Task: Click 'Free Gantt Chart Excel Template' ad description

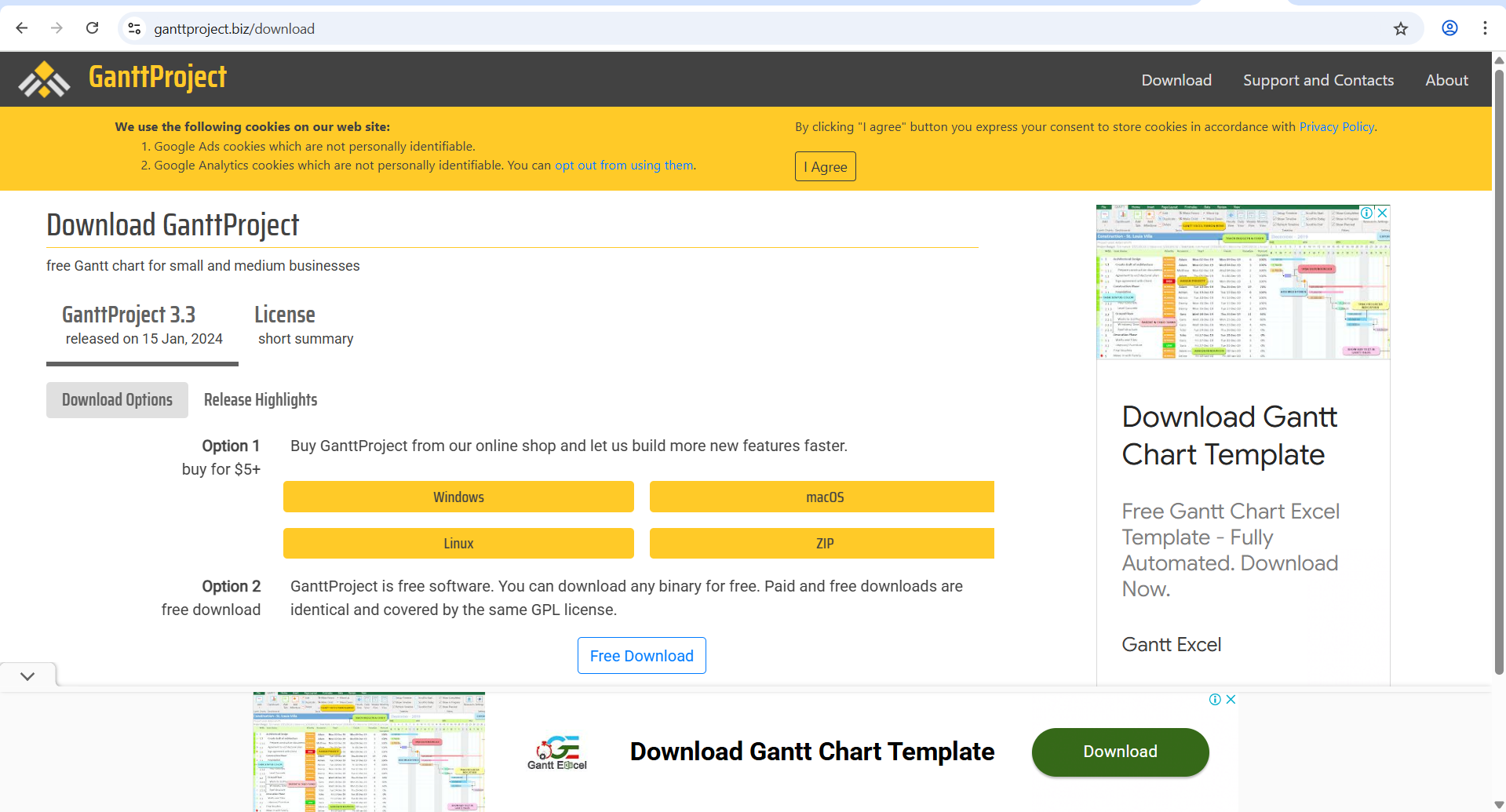Action: tap(1230, 550)
